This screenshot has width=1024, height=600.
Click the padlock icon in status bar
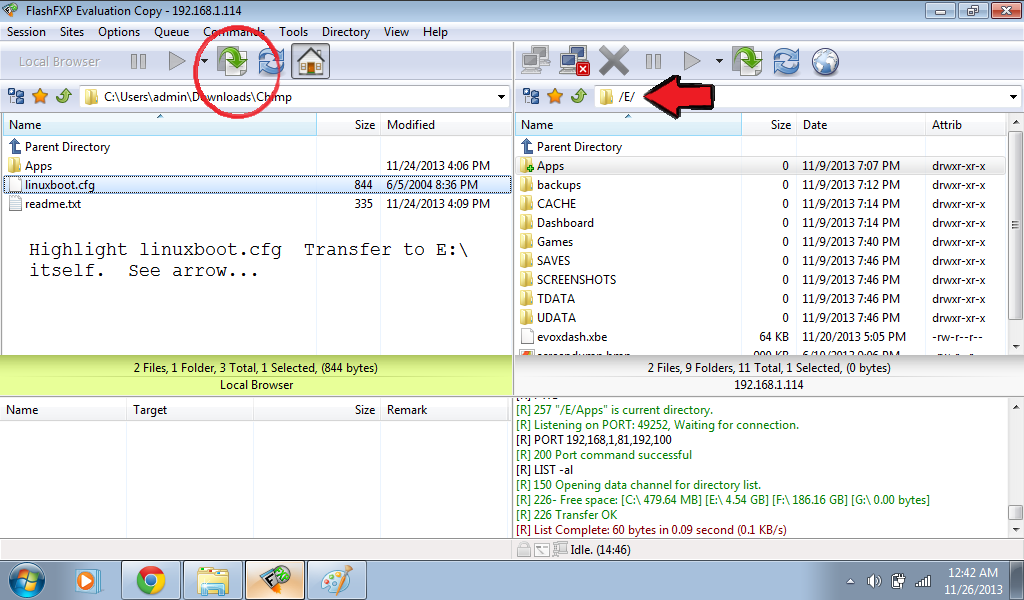tap(524, 550)
